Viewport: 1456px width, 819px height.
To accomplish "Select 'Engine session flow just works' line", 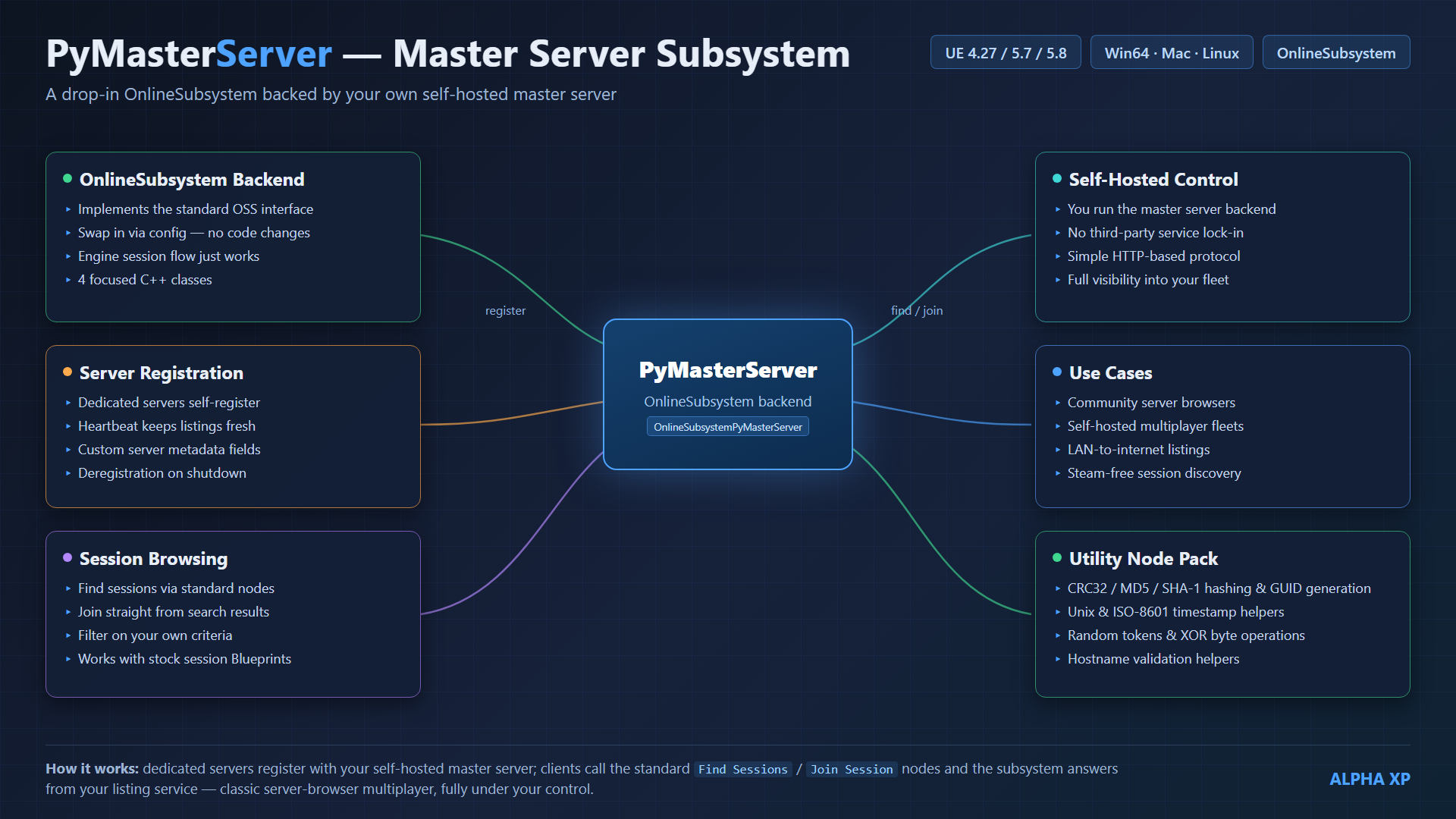I will pos(168,256).
